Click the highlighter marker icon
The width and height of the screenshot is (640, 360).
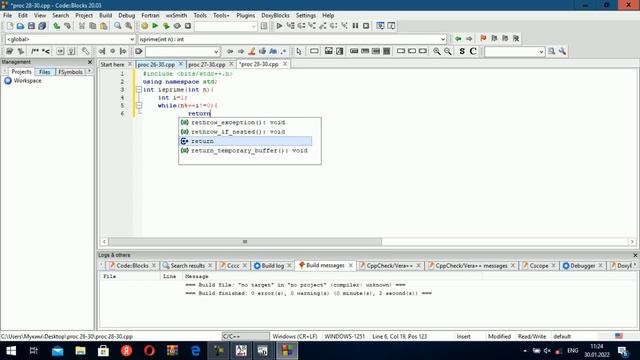click(252, 51)
